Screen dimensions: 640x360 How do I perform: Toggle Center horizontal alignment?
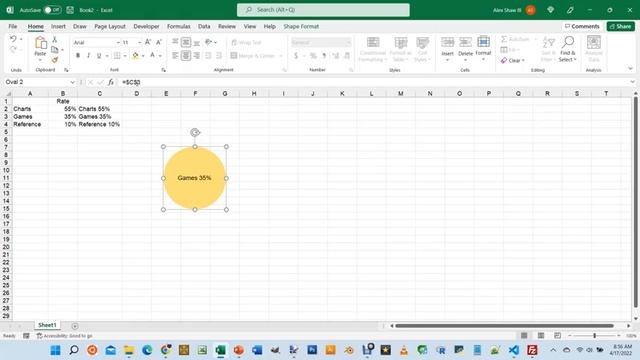tap(186, 56)
